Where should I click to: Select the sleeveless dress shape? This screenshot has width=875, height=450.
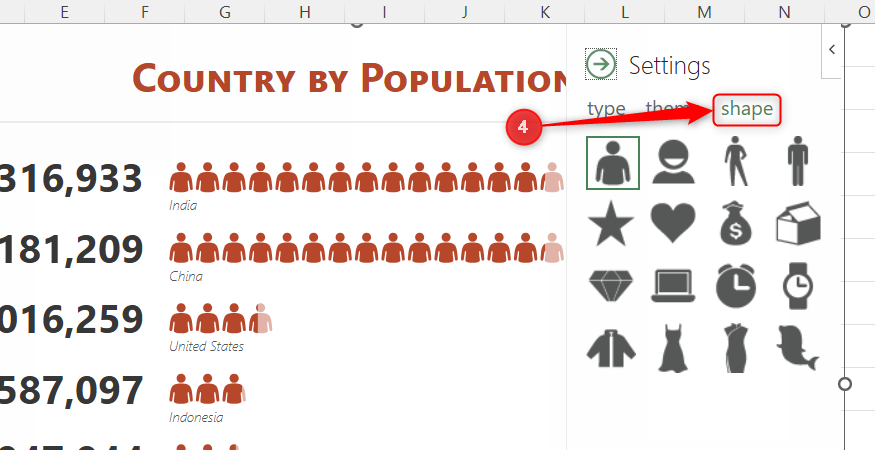674,348
